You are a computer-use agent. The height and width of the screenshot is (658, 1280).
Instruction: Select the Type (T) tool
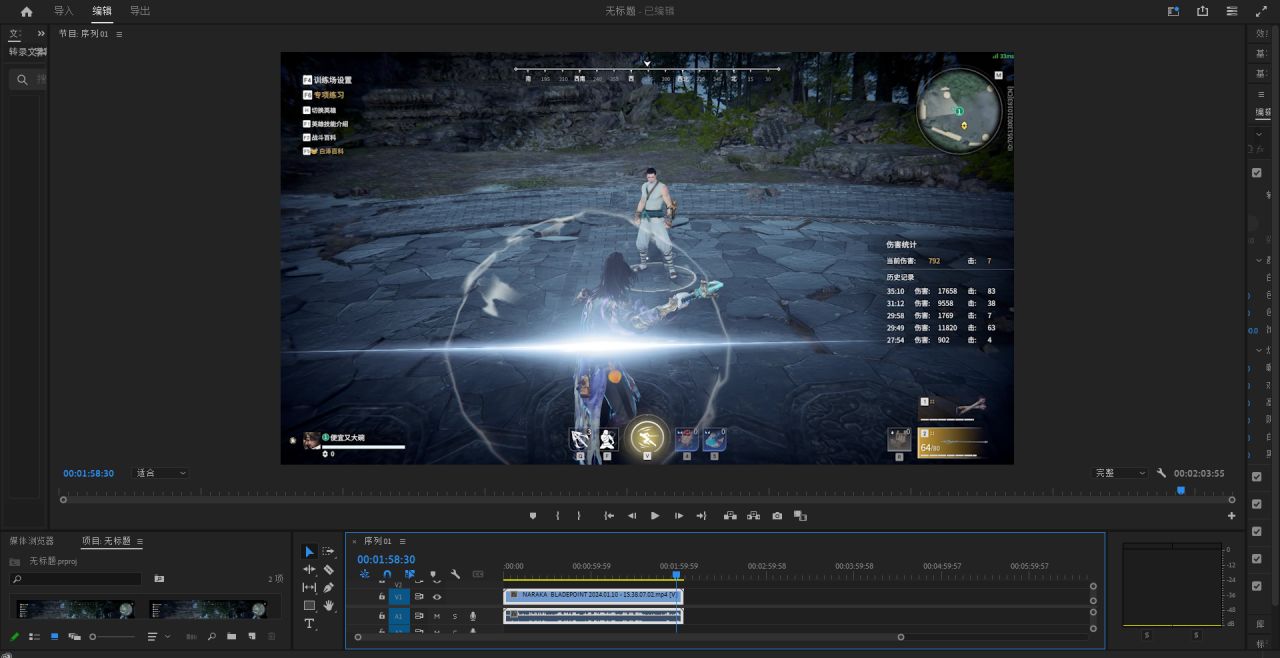pyautogui.click(x=309, y=624)
